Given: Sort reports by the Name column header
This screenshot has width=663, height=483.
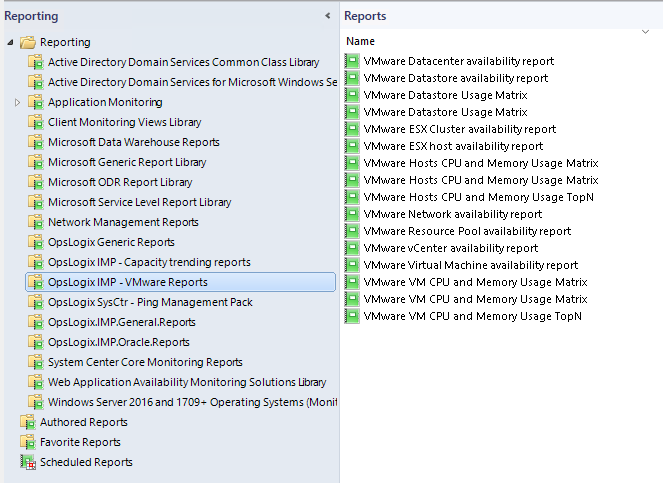Looking at the screenshot, I should coord(361,41).
